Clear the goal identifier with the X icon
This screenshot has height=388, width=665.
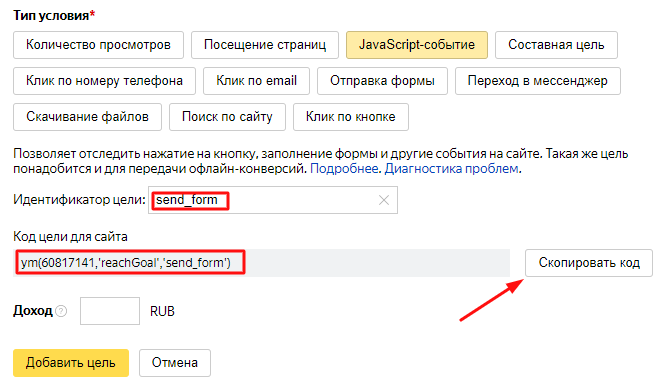384,200
